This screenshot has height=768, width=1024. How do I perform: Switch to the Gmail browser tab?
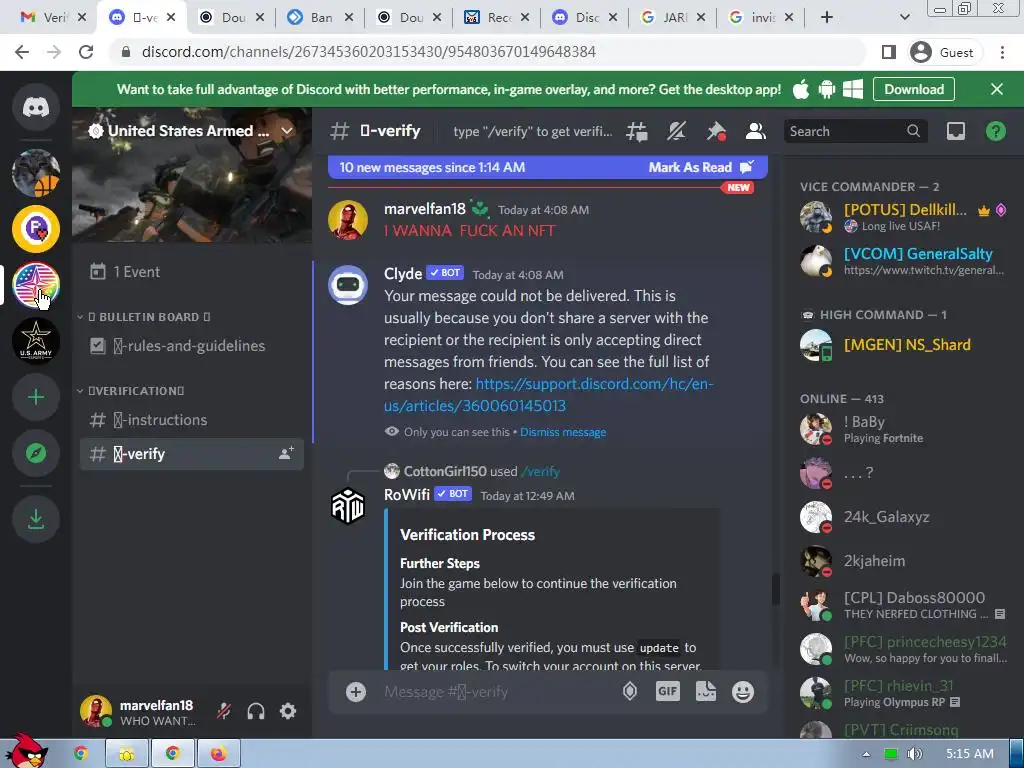[x=52, y=18]
